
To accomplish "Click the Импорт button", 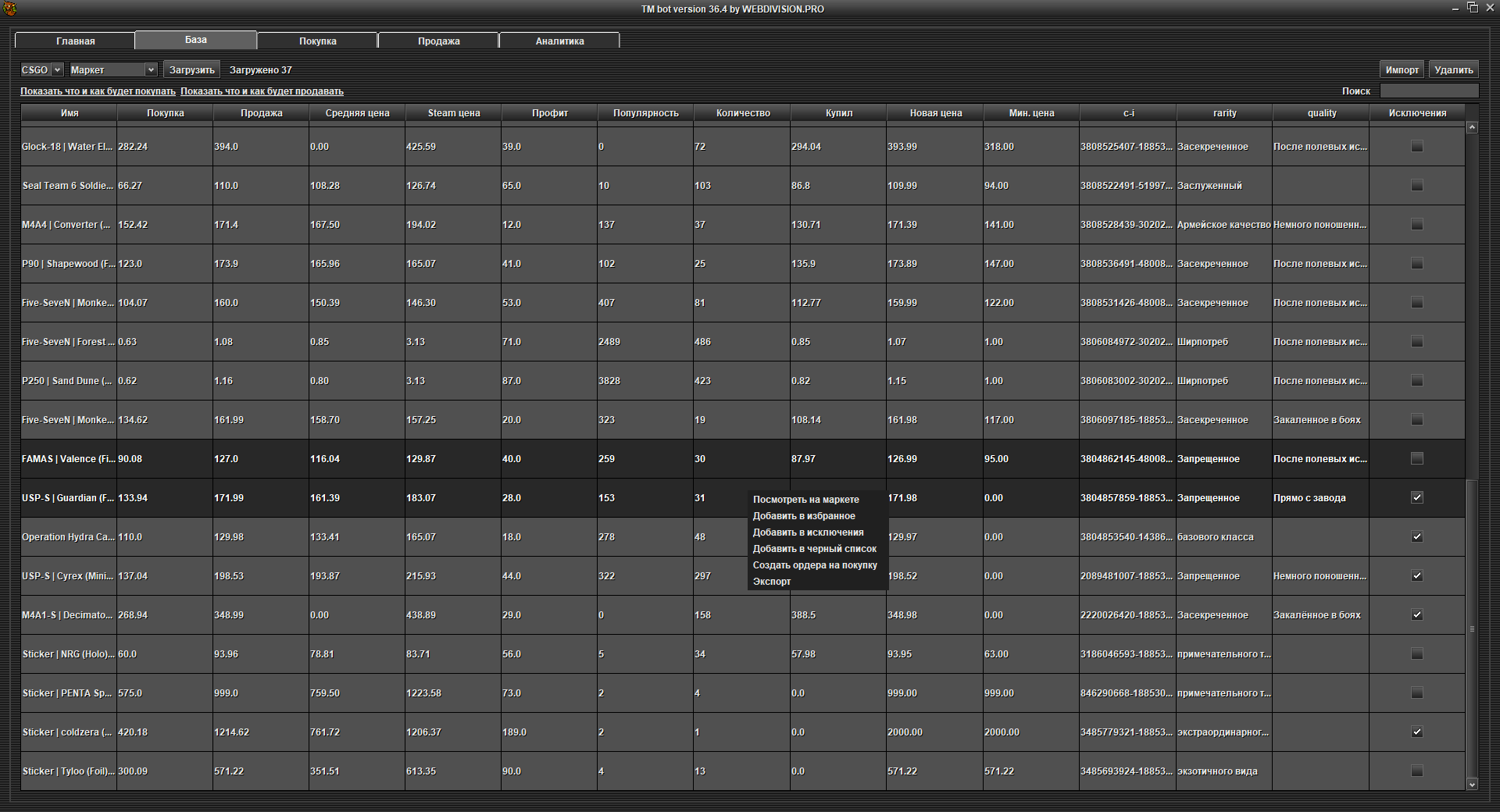I will [1402, 70].
